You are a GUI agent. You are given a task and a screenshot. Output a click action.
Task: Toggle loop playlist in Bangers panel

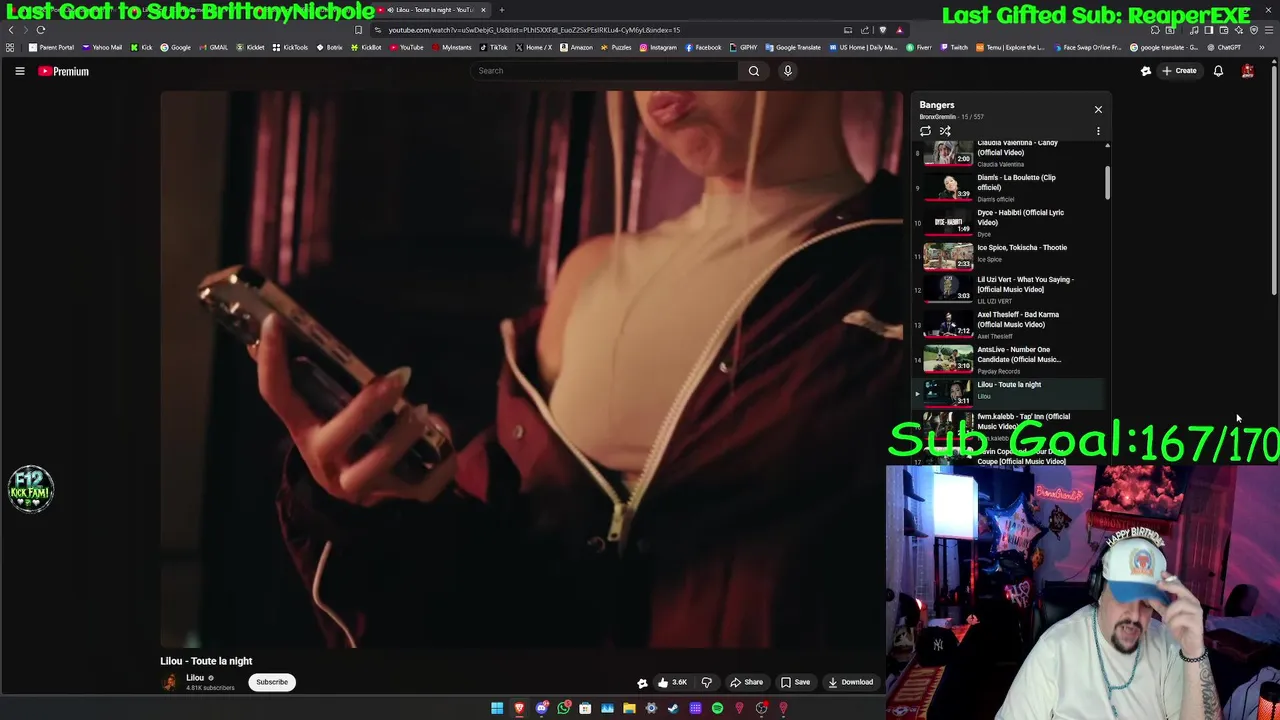[925, 131]
